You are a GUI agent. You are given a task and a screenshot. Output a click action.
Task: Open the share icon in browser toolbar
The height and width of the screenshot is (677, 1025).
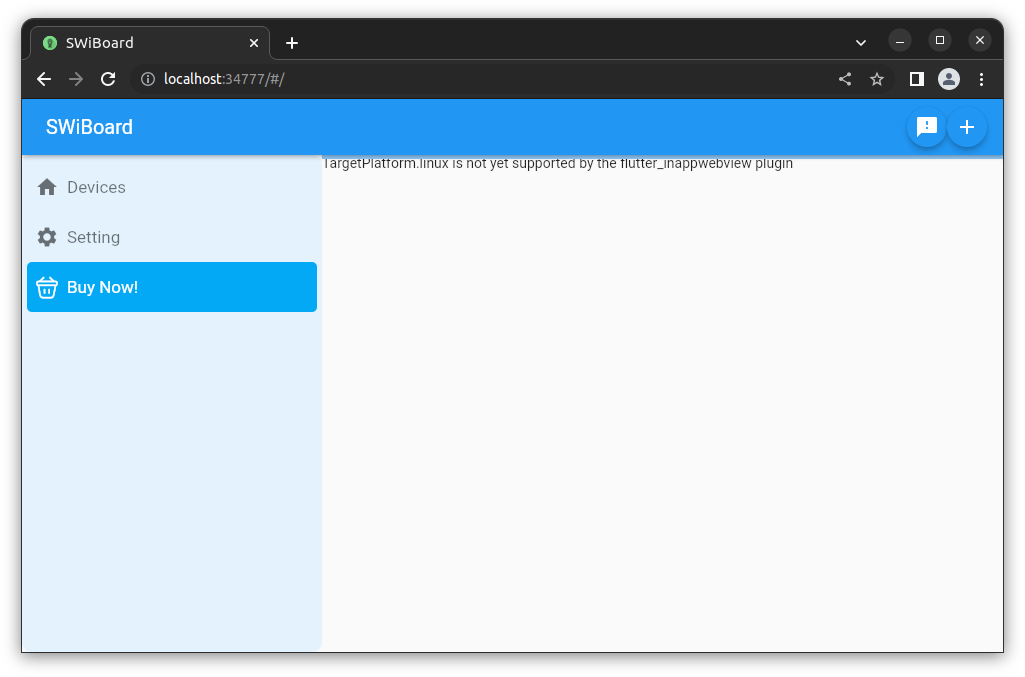coord(844,78)
